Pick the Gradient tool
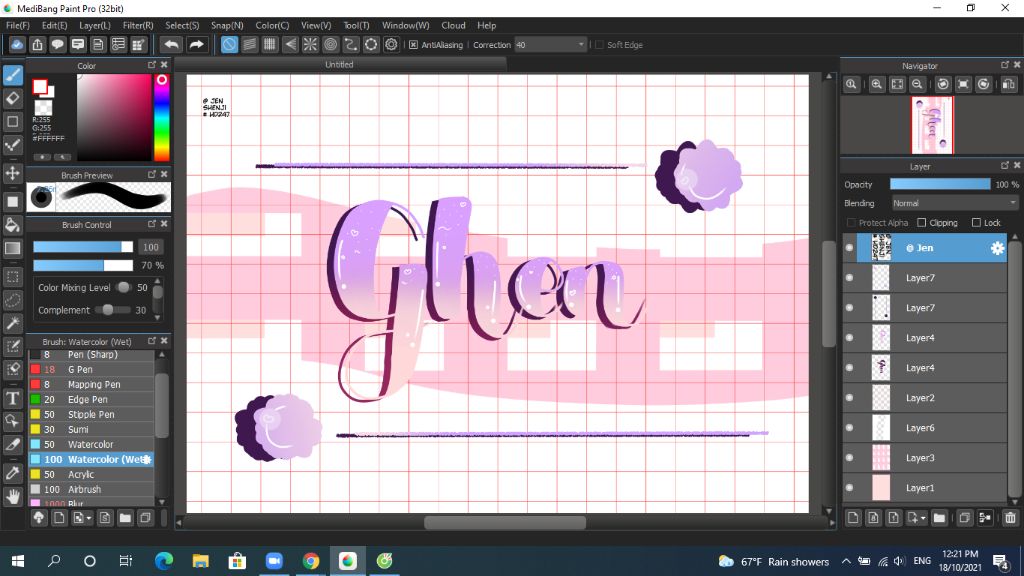Screen dimensions: 1024x576 [x=12, y=248]
